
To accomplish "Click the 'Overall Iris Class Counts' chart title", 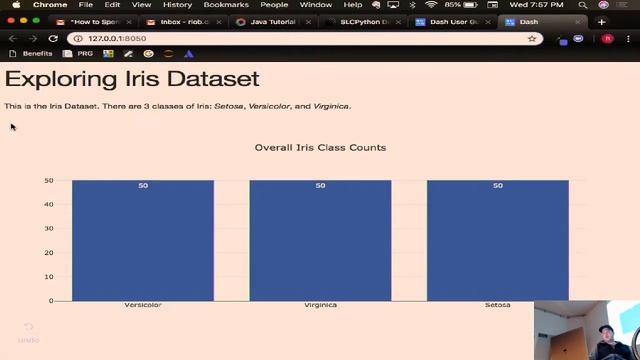I will [320, 148].
